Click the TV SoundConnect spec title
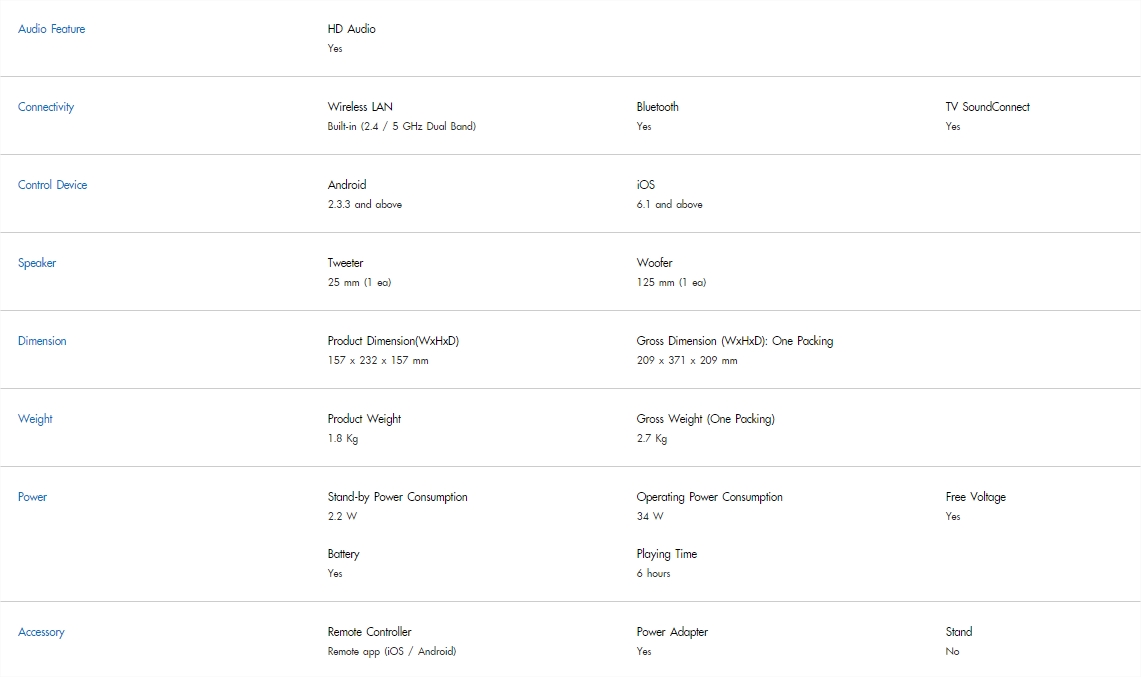Viewport: 1141px width, 677px height. pyautogui.click(x=987, y=107)
